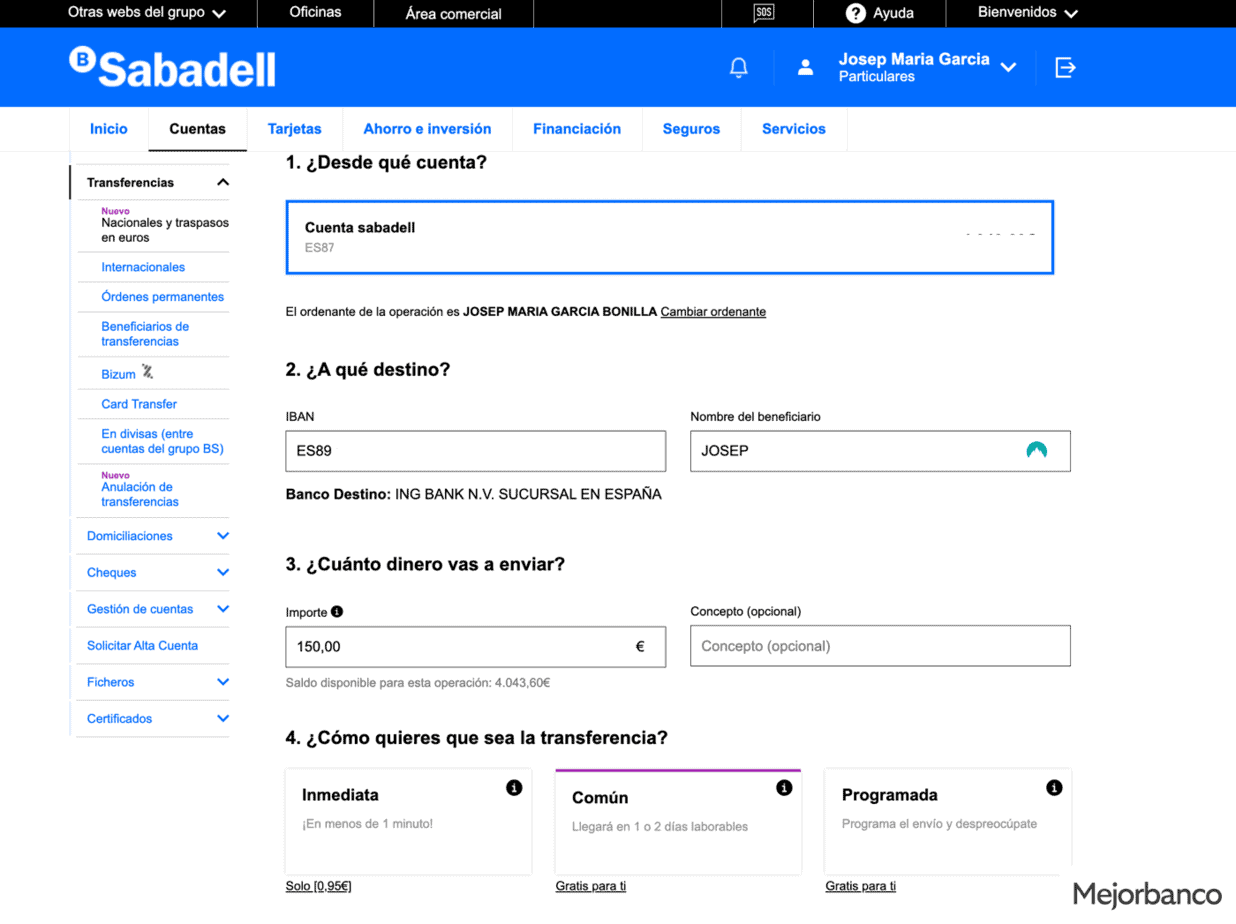Click the notifications bell icon
Viewport: 1236px width, 924px height.
point(739,68)
